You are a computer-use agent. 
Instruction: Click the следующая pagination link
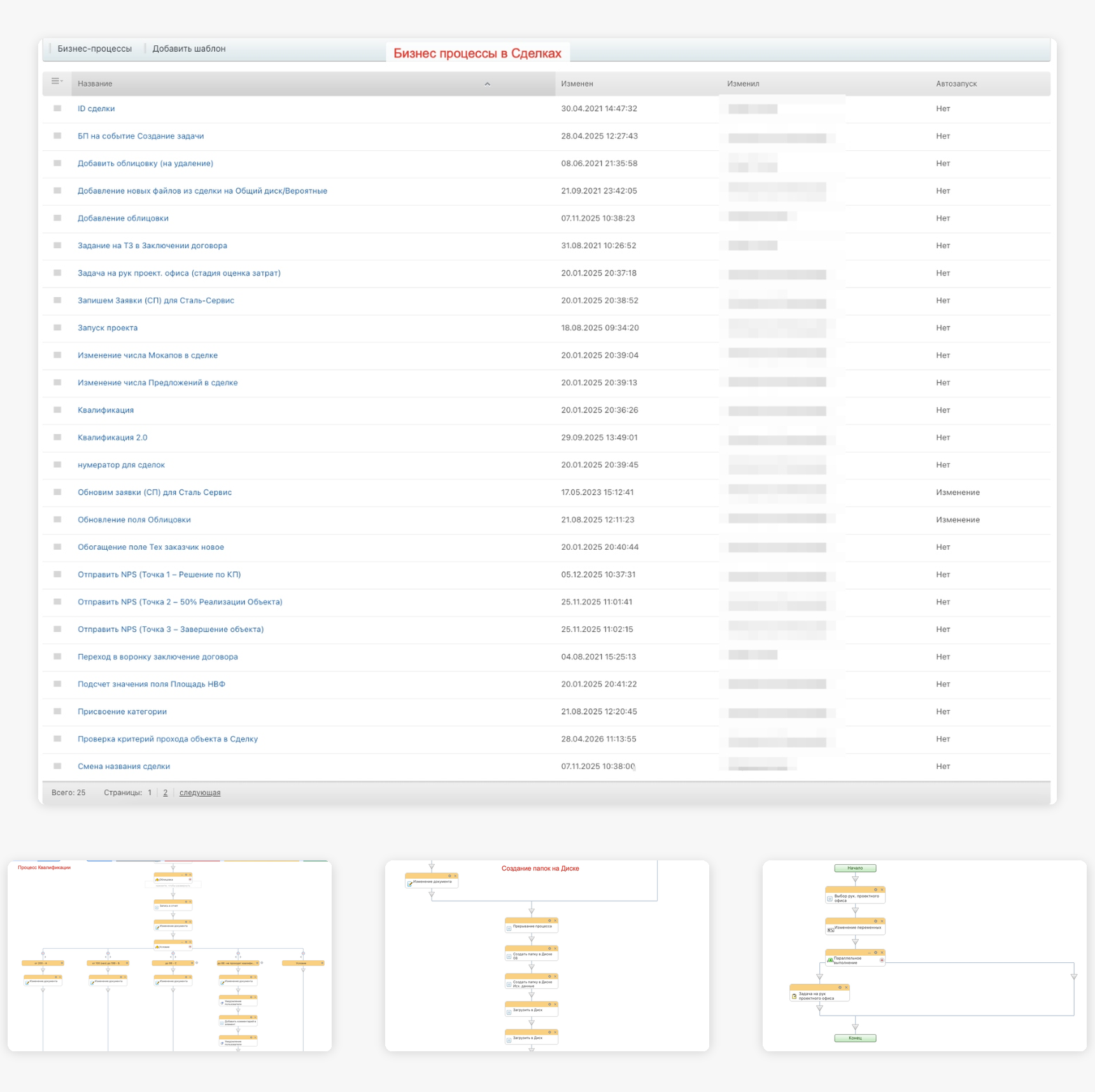200,793
